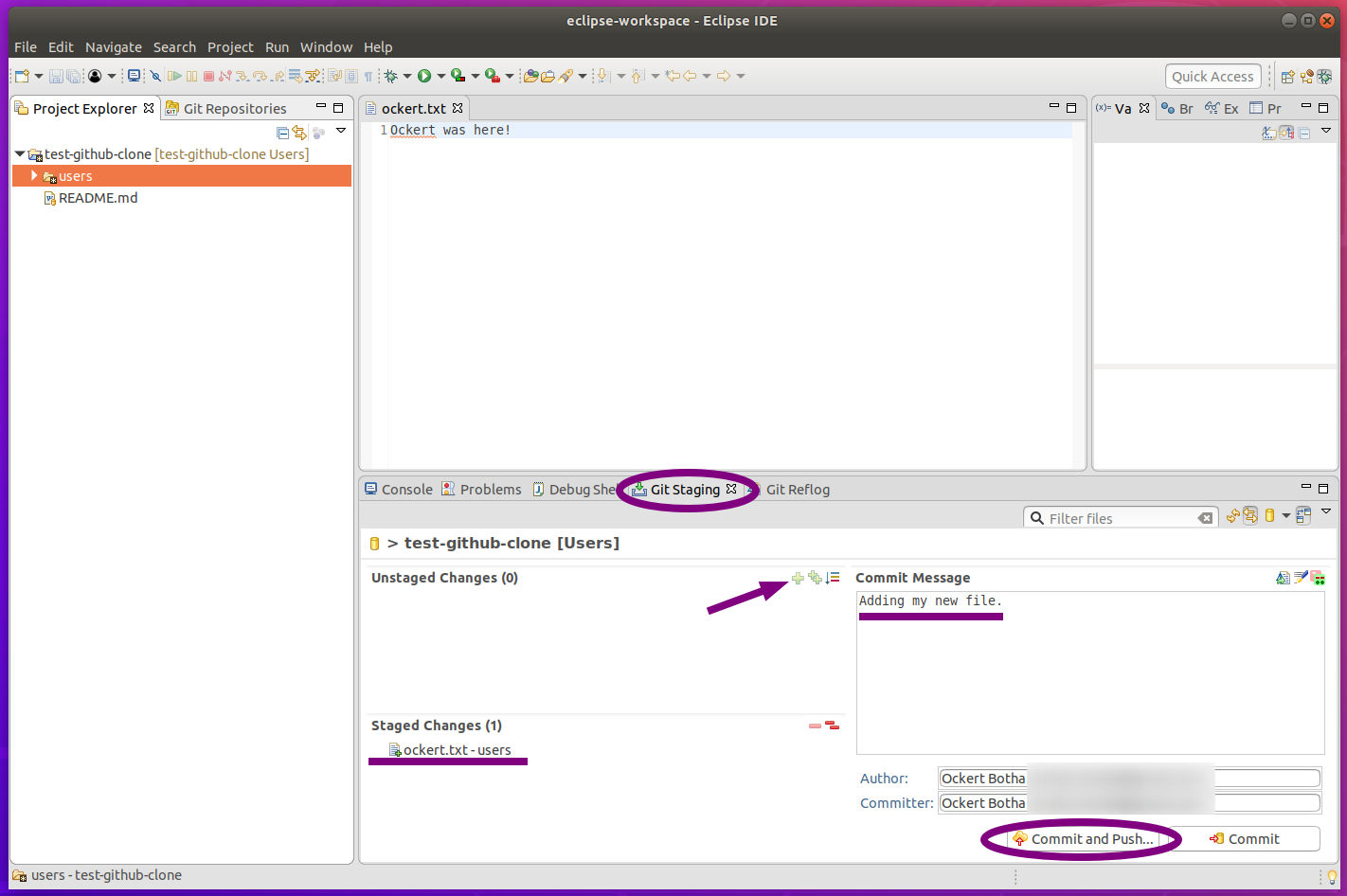Click the Filter files input field

pos(1121,518)
